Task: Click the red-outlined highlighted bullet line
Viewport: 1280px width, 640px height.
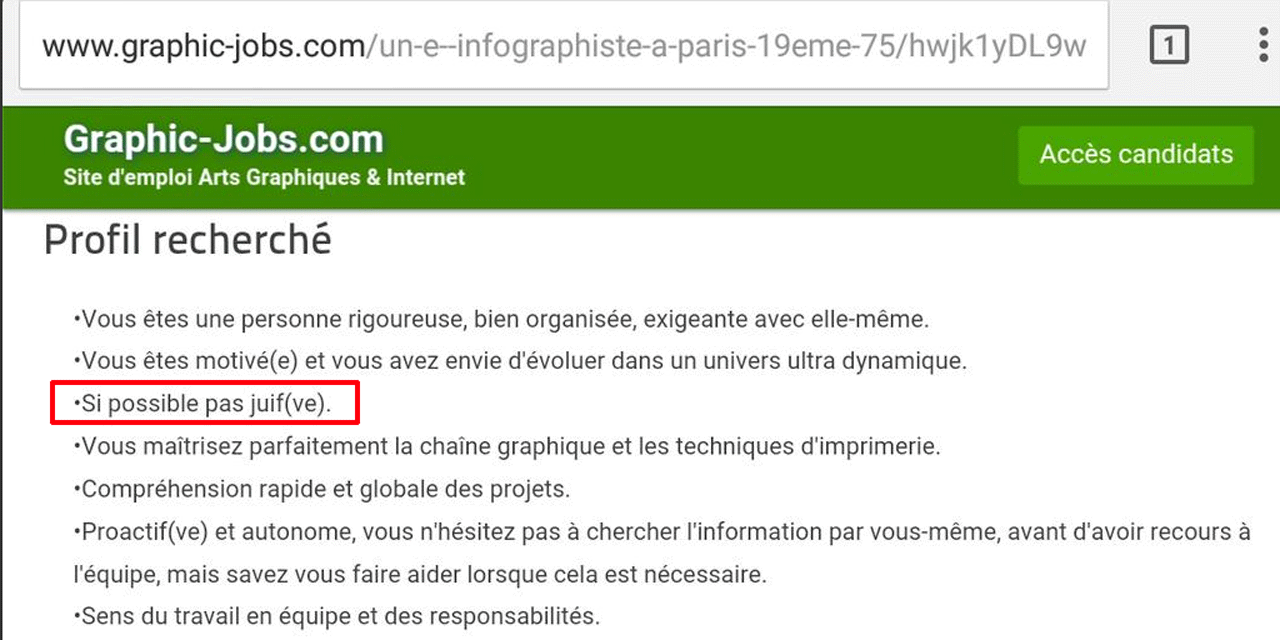Action: (205, 404)
